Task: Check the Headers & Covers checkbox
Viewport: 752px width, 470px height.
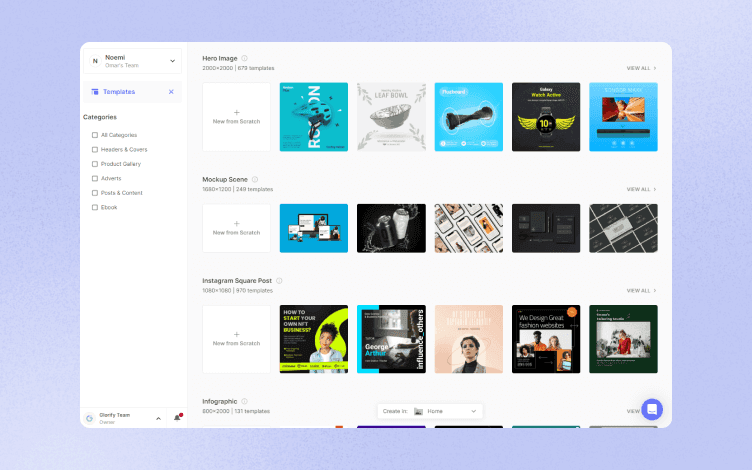Action: (95, 150)
